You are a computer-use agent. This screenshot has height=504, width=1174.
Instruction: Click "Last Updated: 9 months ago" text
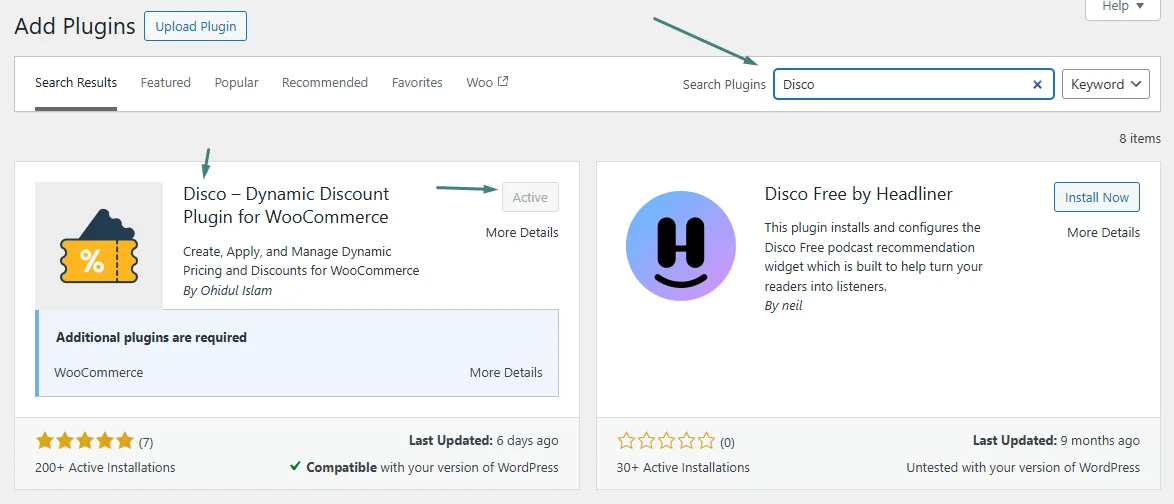pyautogui.click(x=1056, y=440)
